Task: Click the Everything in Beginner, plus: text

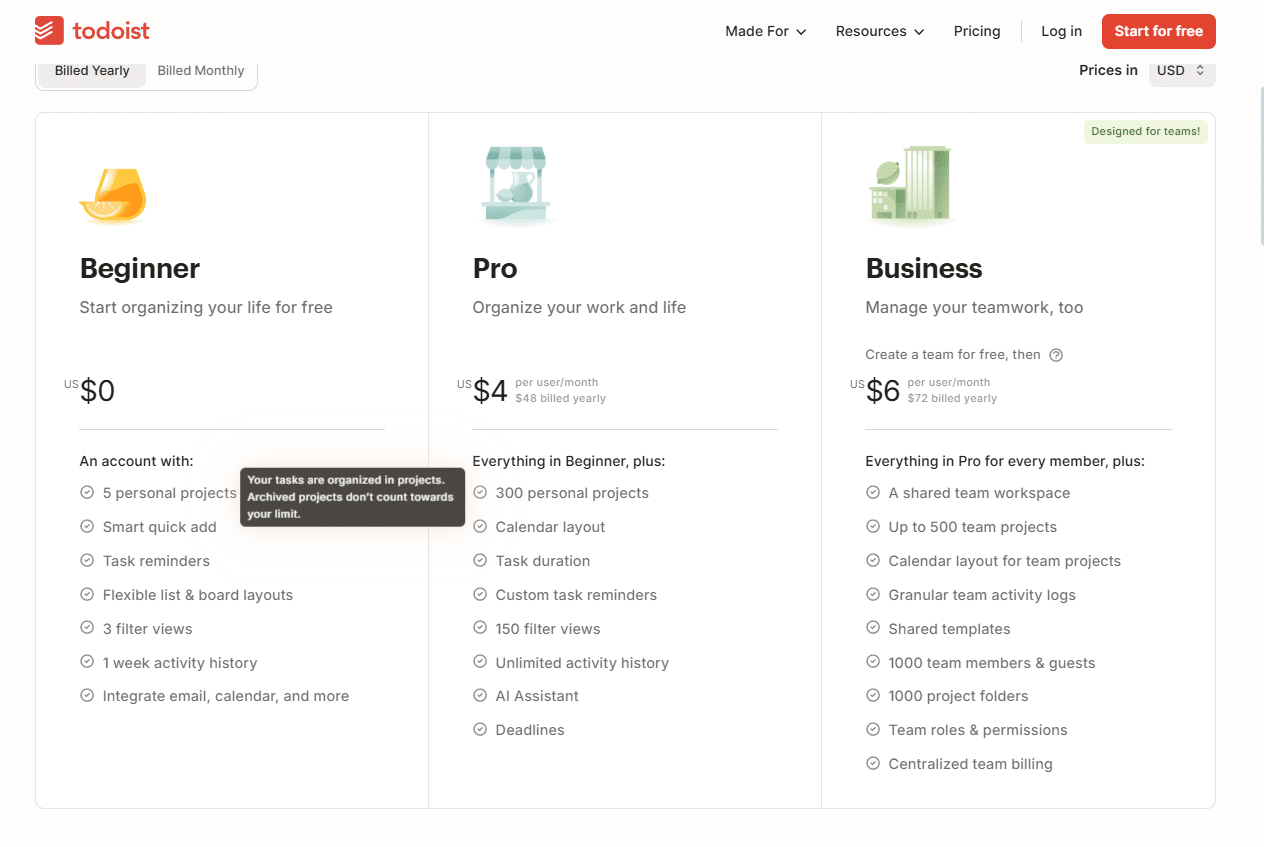Action: 569,461
